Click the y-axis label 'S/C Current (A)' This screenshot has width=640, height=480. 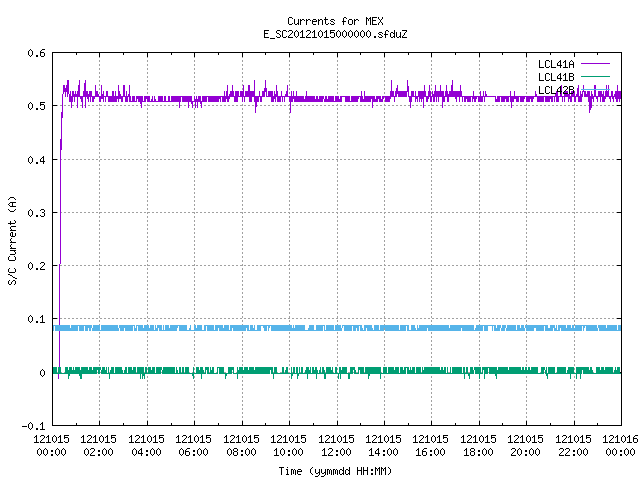click(12, 240)
